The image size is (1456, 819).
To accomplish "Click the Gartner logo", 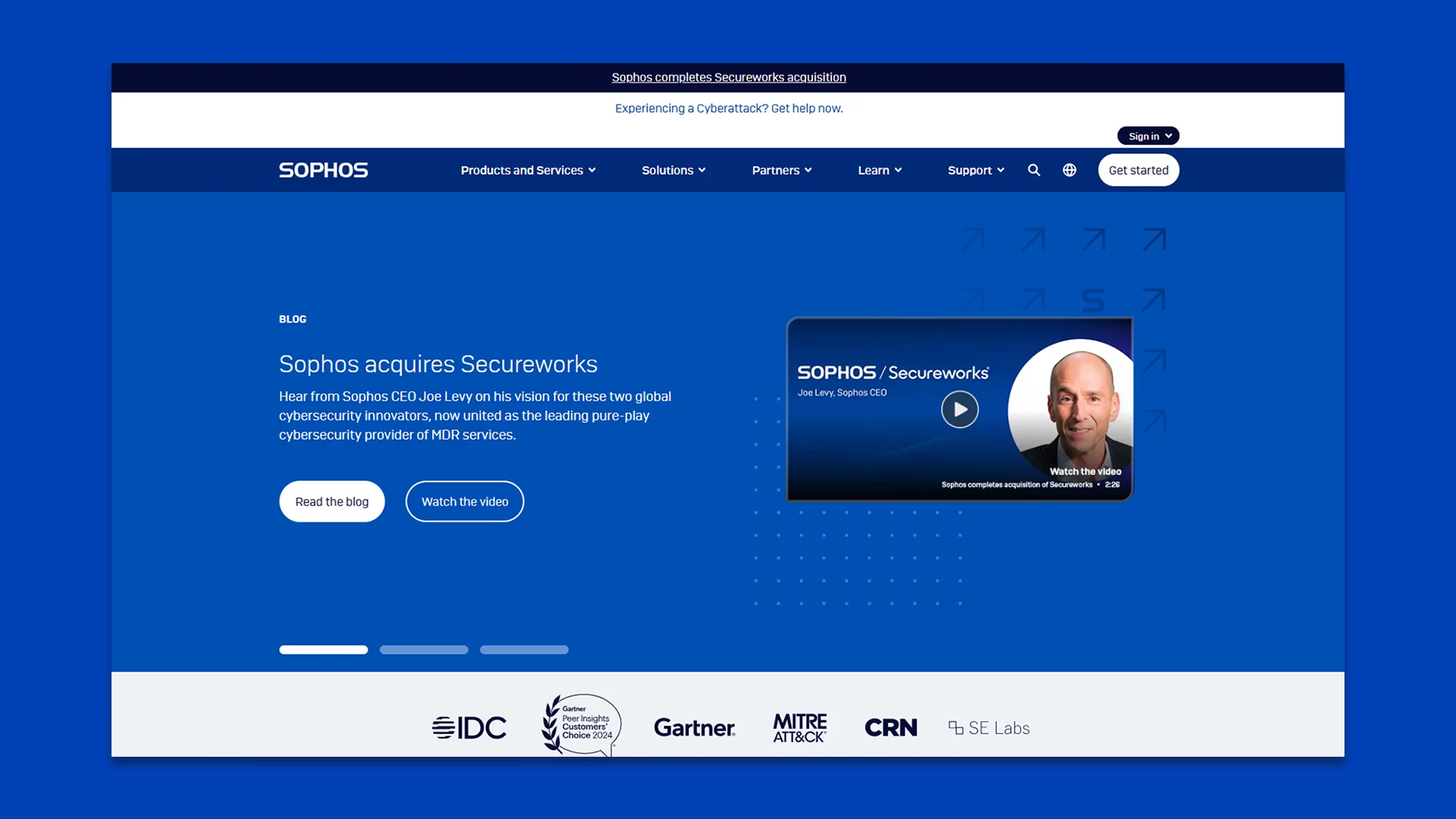I will [694, 727].
